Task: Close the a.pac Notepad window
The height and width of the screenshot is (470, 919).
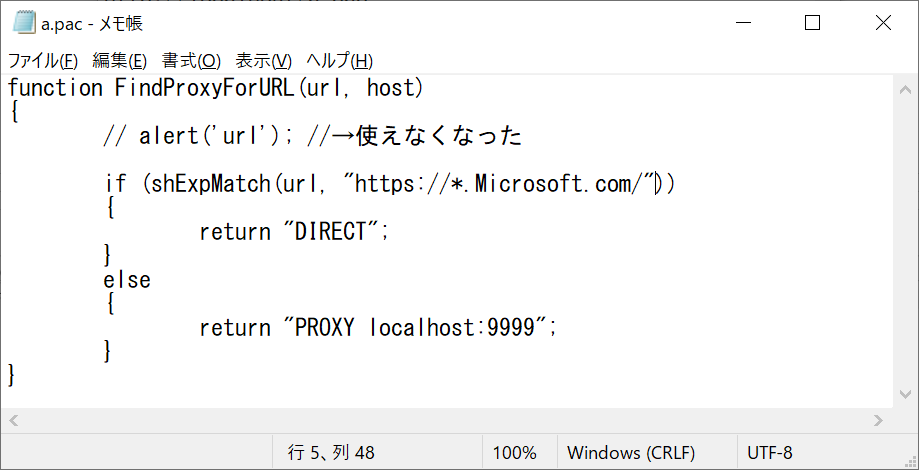Action: click(883, 23)
